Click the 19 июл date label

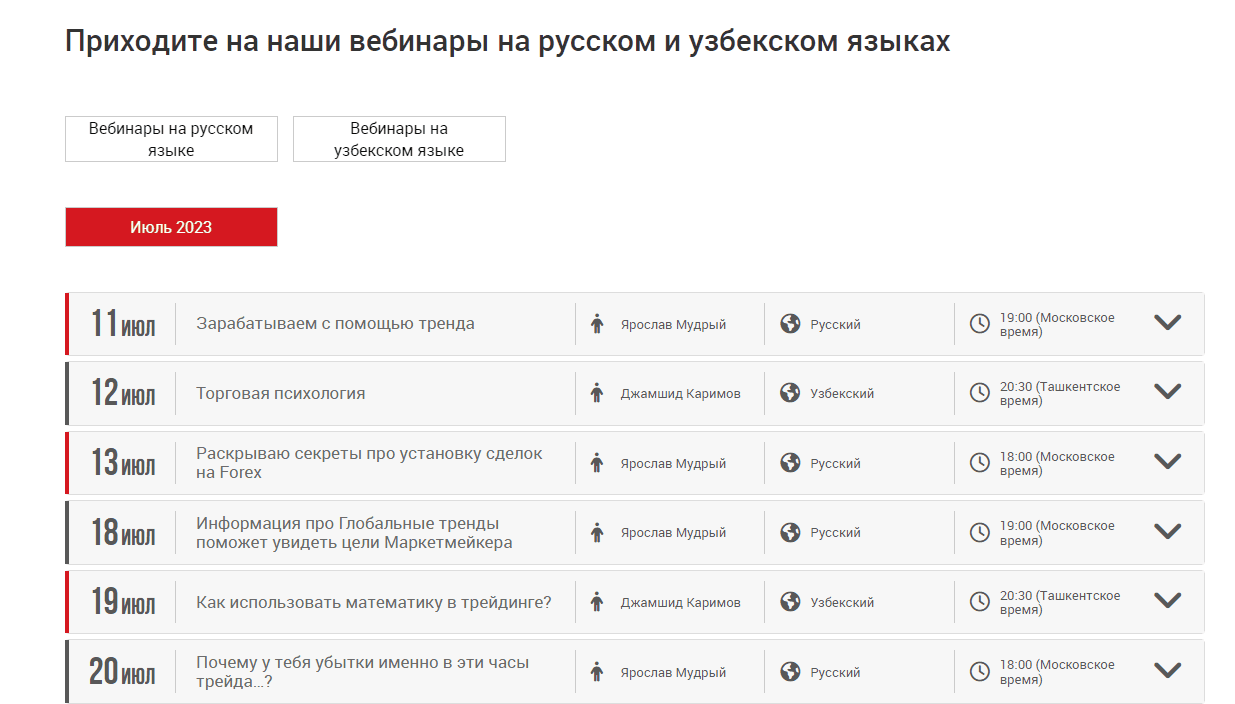tap(123, 602)
